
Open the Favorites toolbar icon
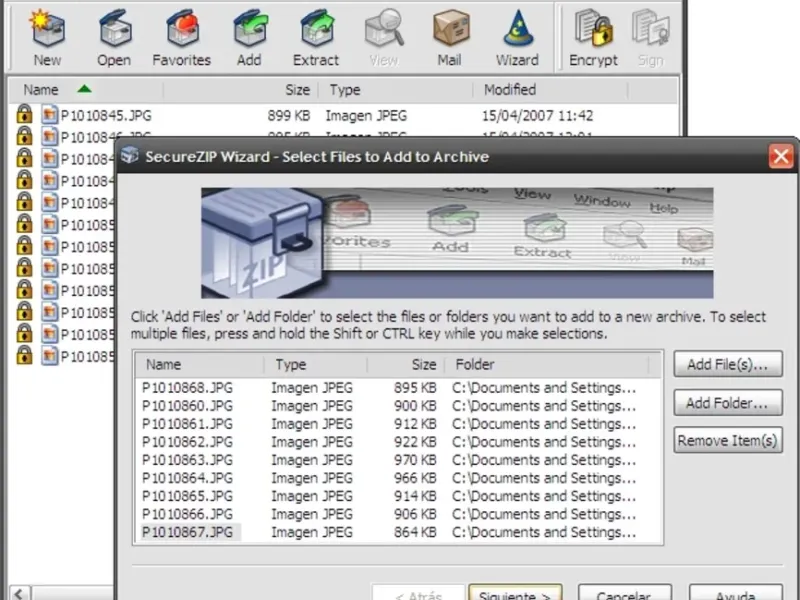(x=182, y=38)
